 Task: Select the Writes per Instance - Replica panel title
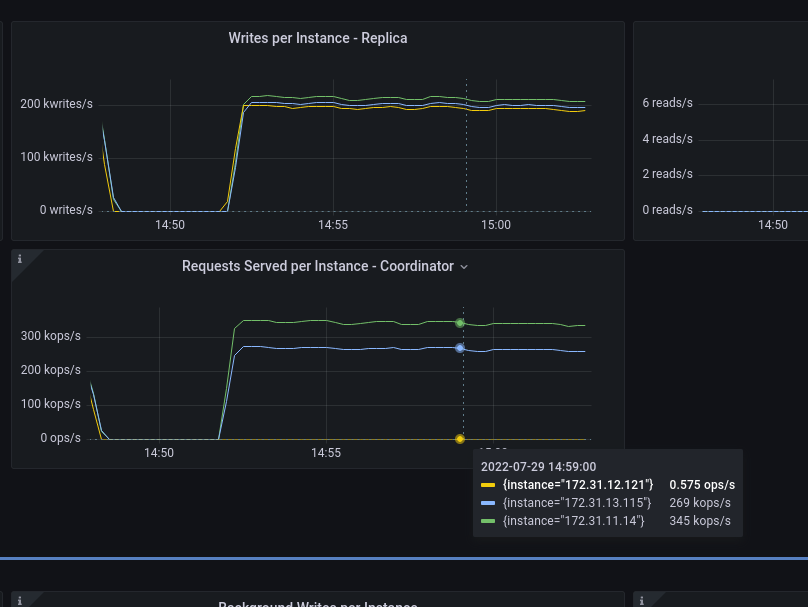click(318, 38)
